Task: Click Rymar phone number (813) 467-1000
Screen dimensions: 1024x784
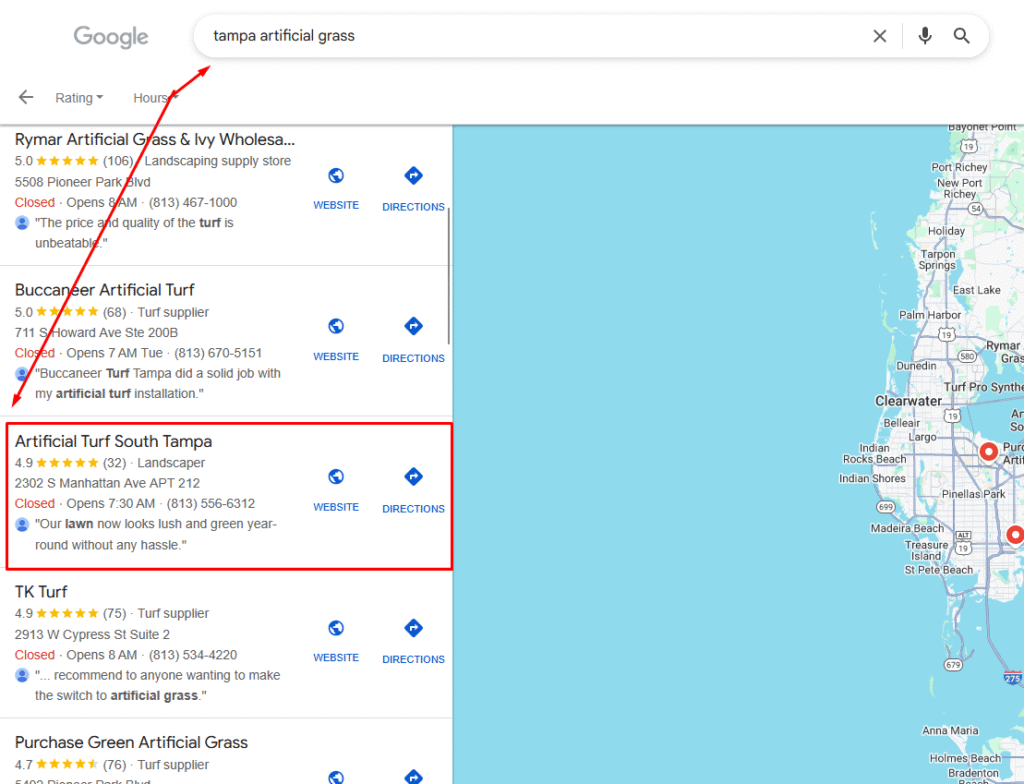Action: [193, 203]
